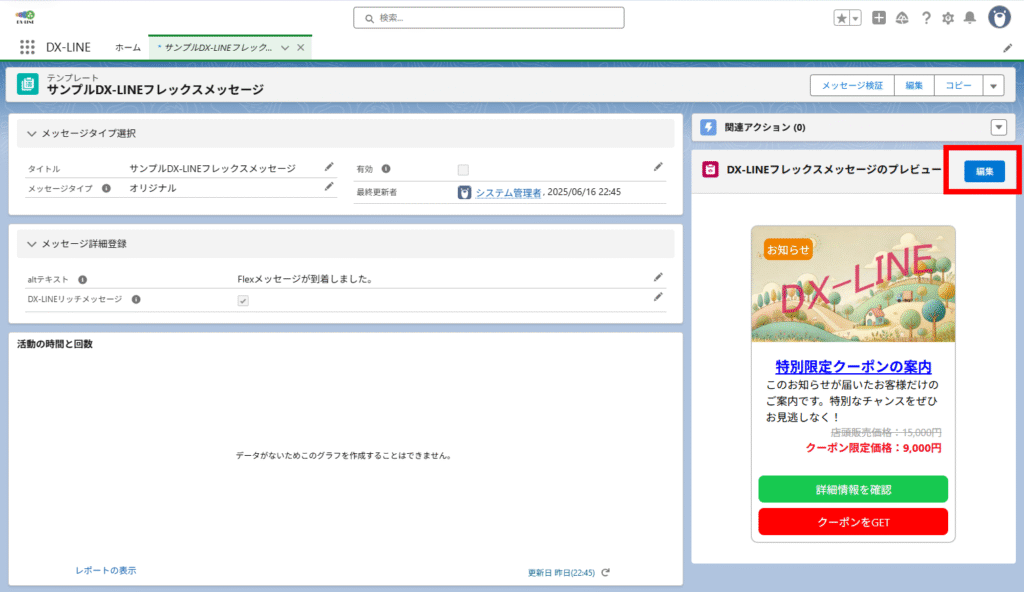1024x592 pixels.
Task: Collapse the メッセージ詳細登録 section
Action: click(32, 243)
